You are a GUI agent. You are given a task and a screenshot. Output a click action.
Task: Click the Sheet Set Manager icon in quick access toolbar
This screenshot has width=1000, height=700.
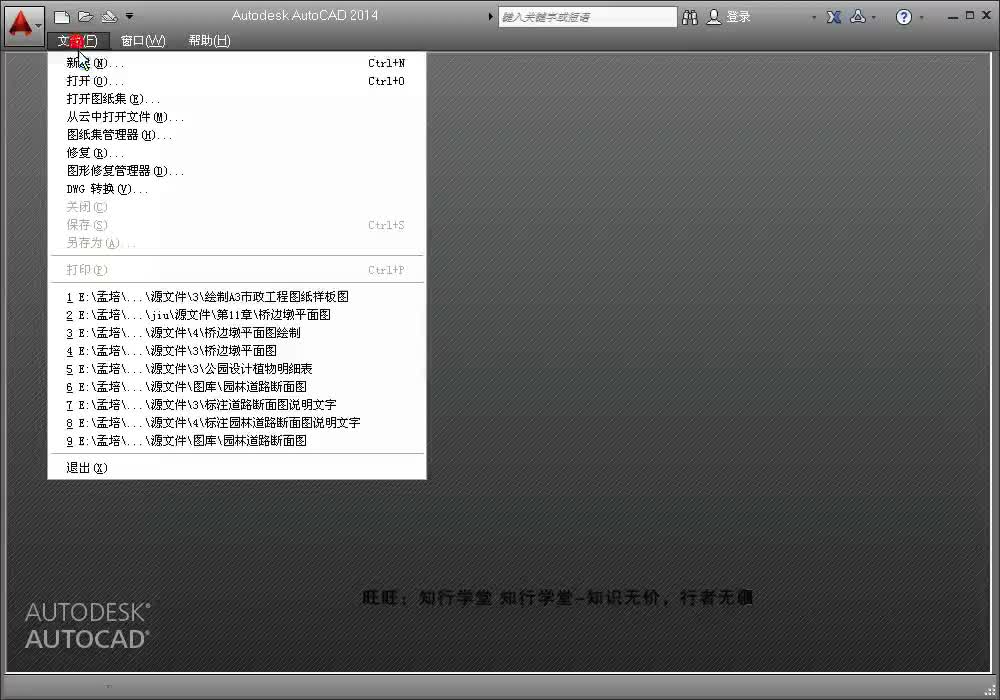(x=109, y=17)
